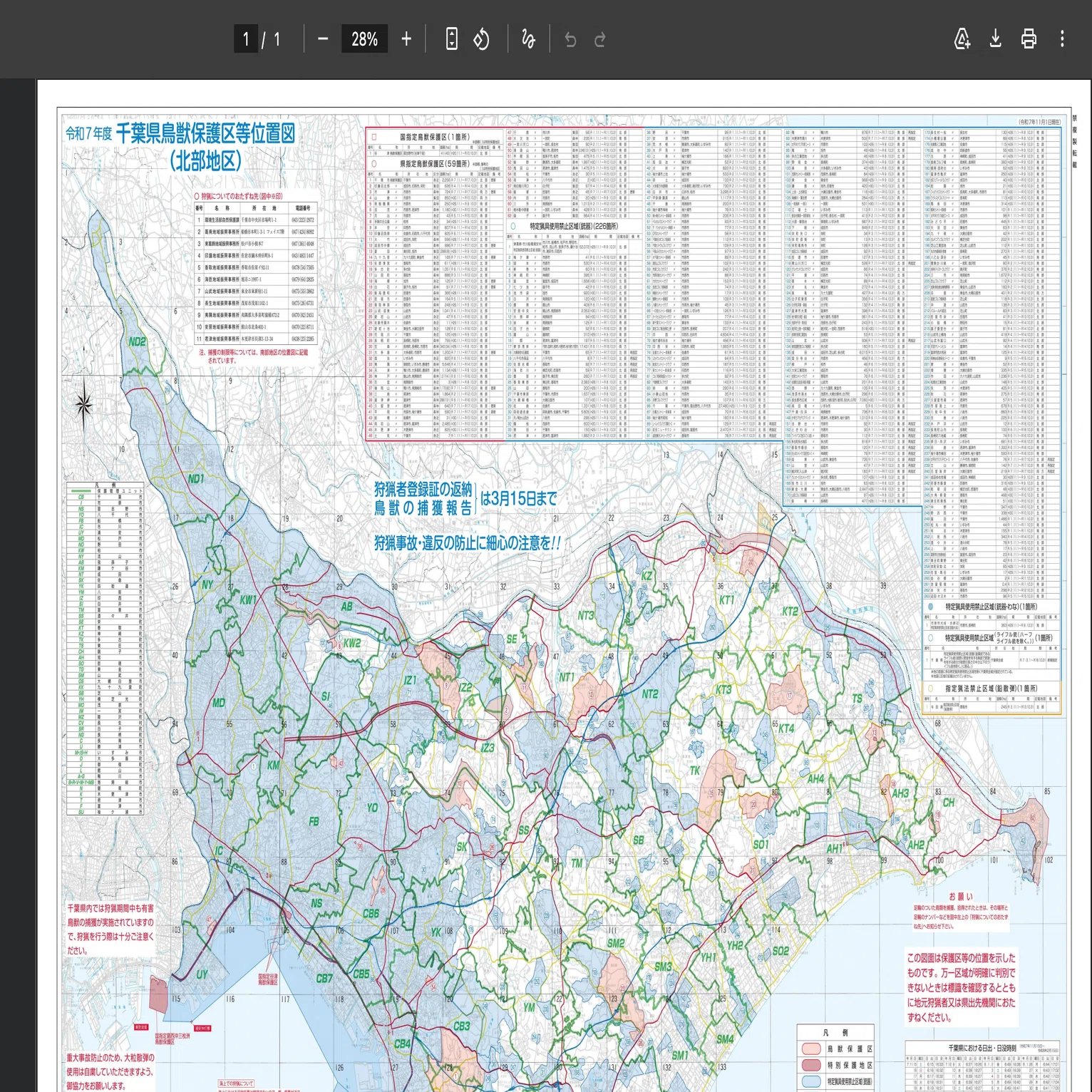Click the 狩猟者登録証の返納 heading

423,489
